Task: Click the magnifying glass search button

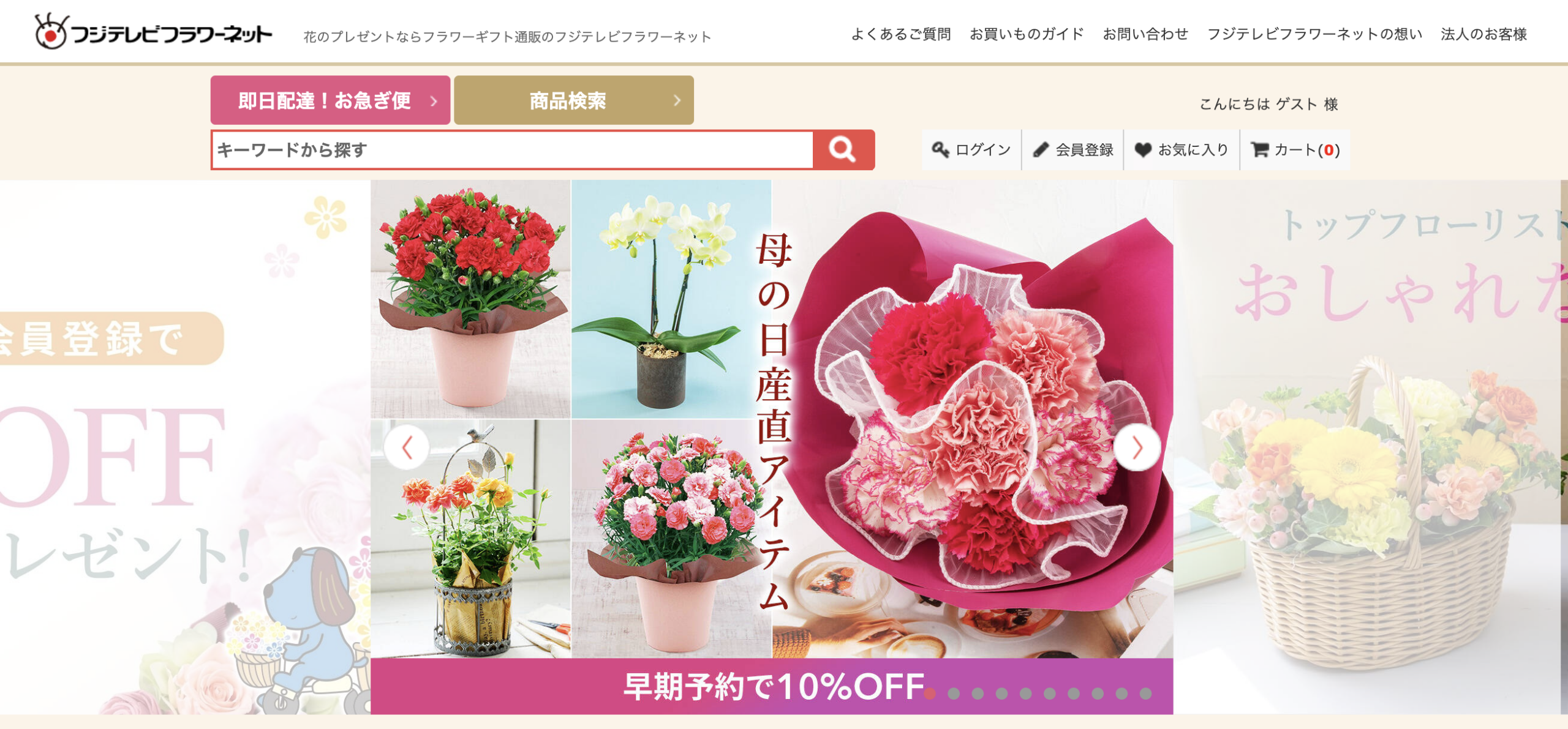Action: pos(843,149)
